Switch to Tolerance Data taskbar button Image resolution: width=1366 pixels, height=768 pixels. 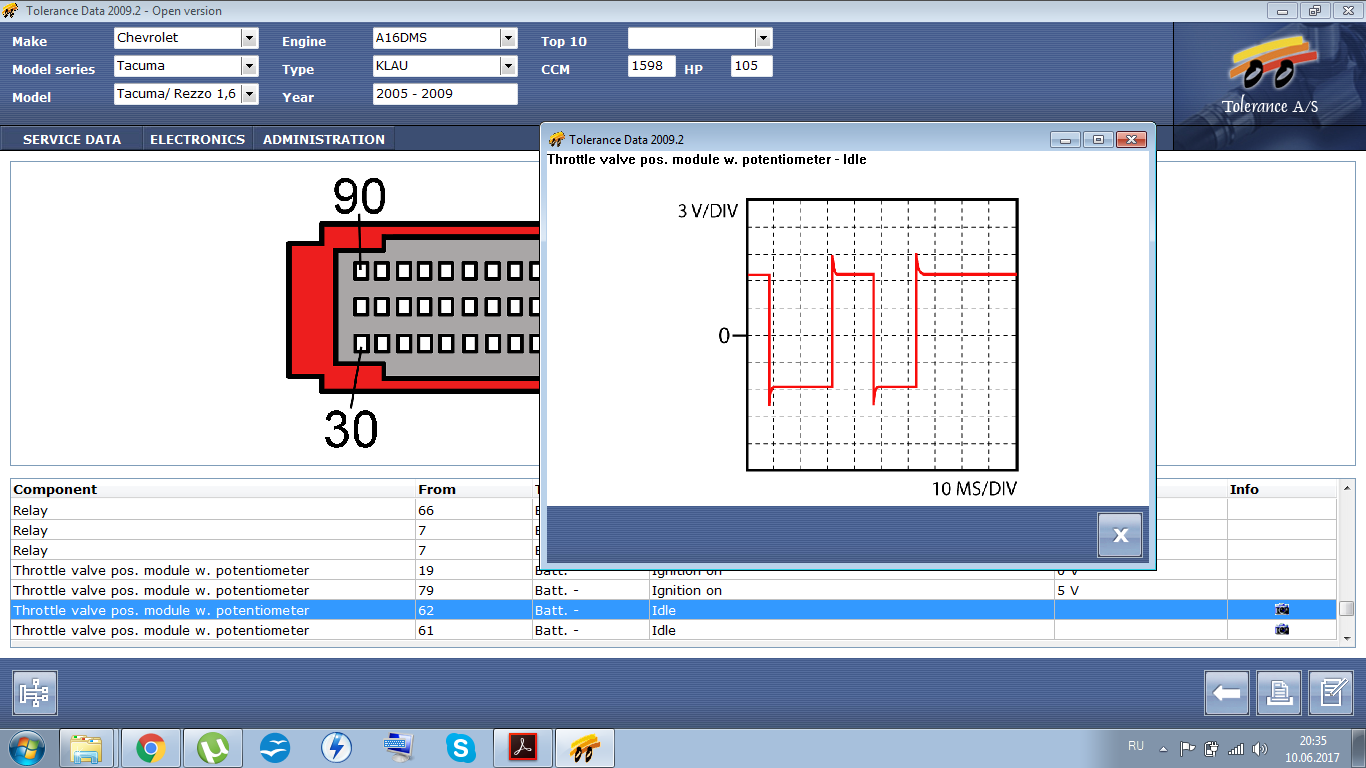tap(584, 747)
